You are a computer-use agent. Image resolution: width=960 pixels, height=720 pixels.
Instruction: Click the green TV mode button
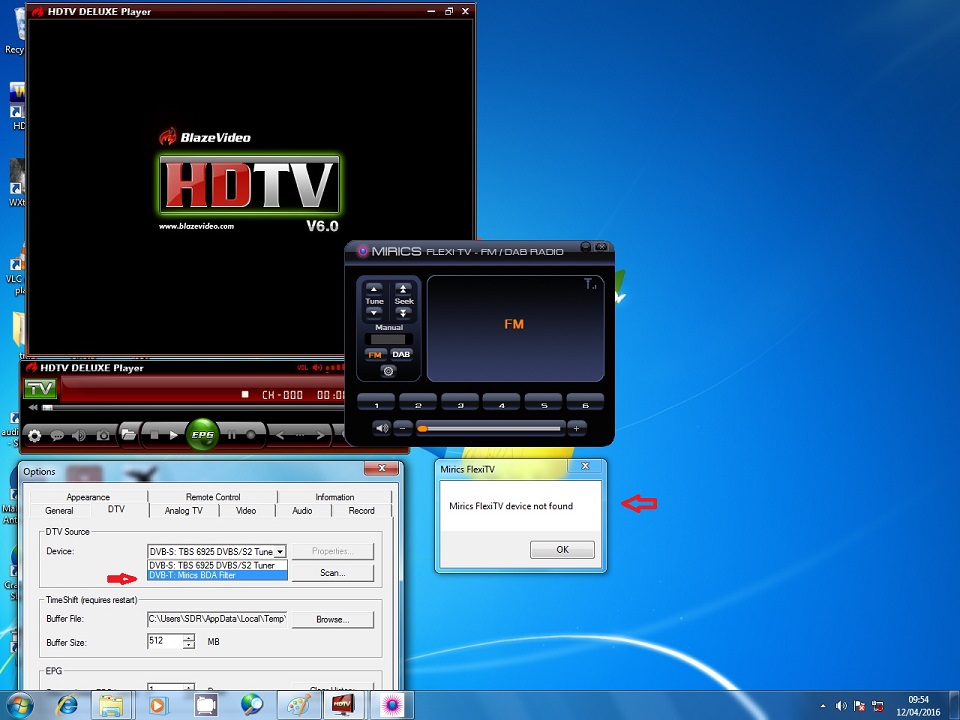[x=40, y=388]
